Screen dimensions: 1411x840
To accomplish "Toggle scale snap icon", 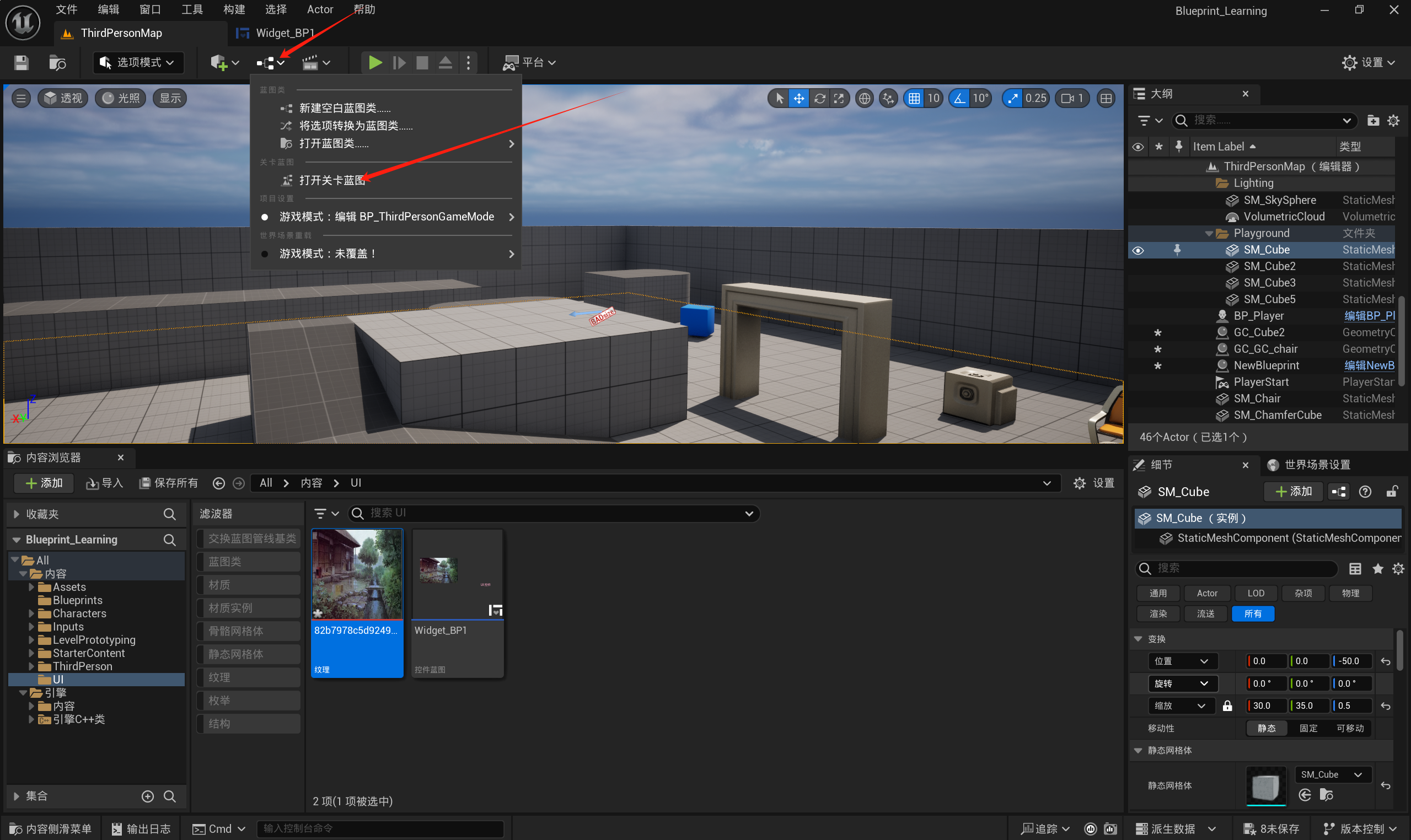I will pos(1012,99).
